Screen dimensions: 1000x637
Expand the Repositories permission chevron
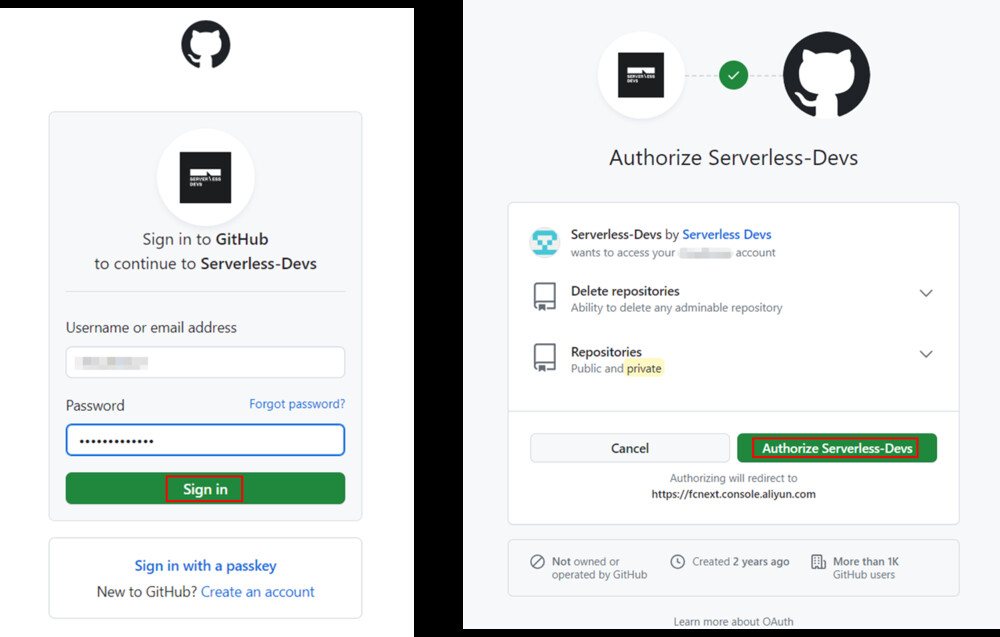[926, 354]
